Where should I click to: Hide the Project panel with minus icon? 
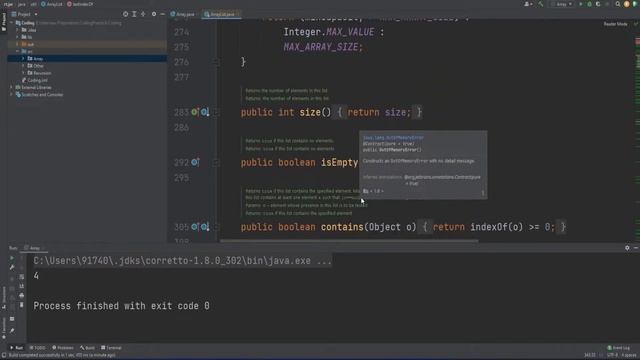coord(162,14)
